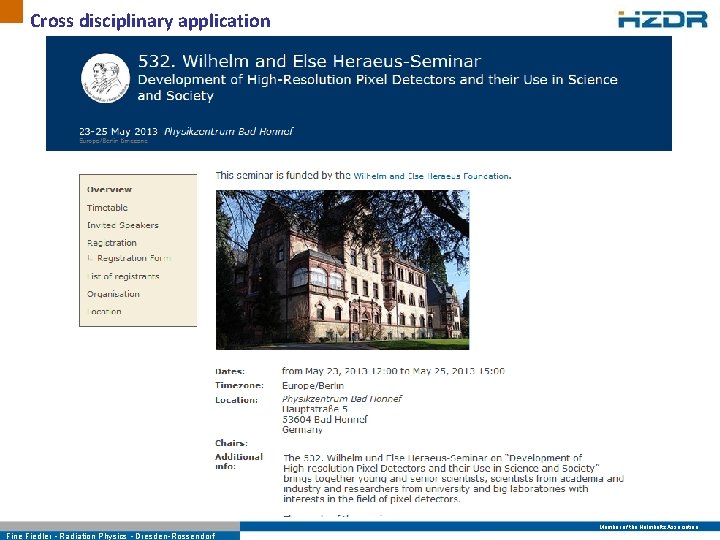Click the HZDR logo
720x540 pixels.
(x=662, y=19)
